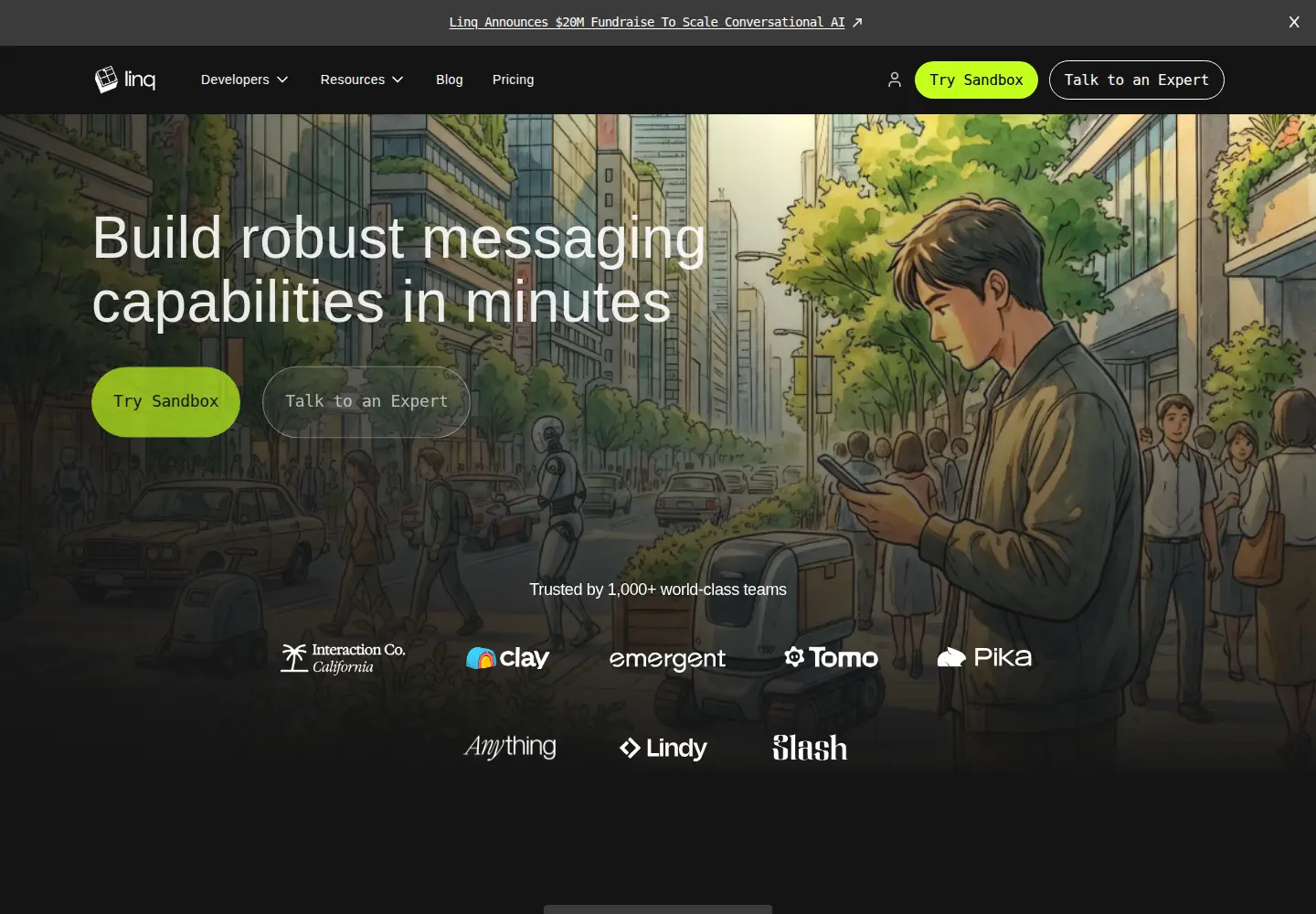1316x914 pixels.
Task: Click the Emergent logo
Action: (667, 659)
